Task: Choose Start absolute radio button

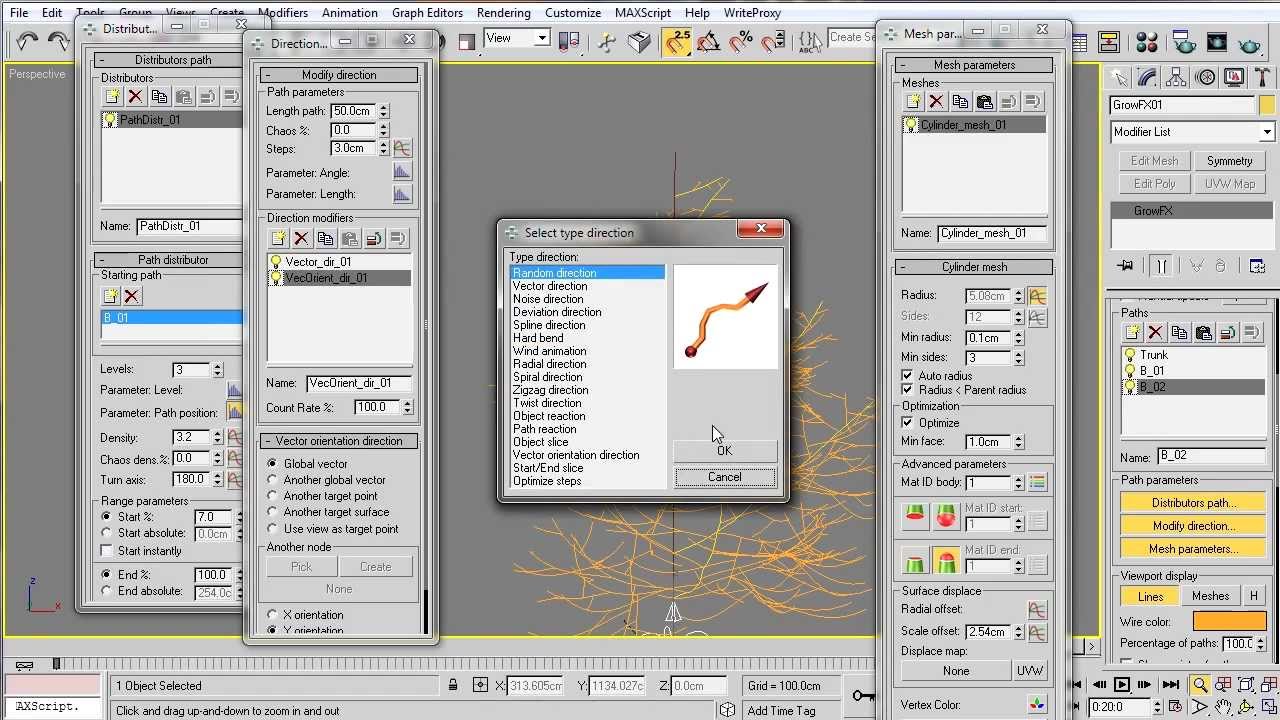Action: tap(107, 534)
